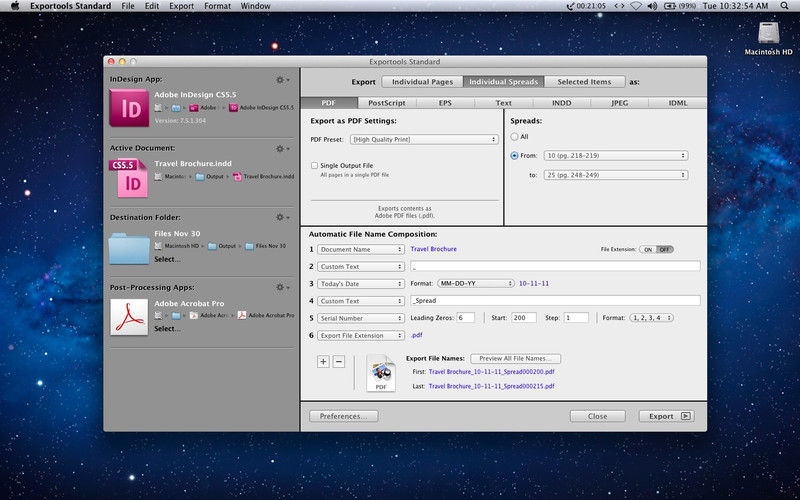Click the Leading Zeros input field
The image size is (800, 500).
click(x=465, y=317)
